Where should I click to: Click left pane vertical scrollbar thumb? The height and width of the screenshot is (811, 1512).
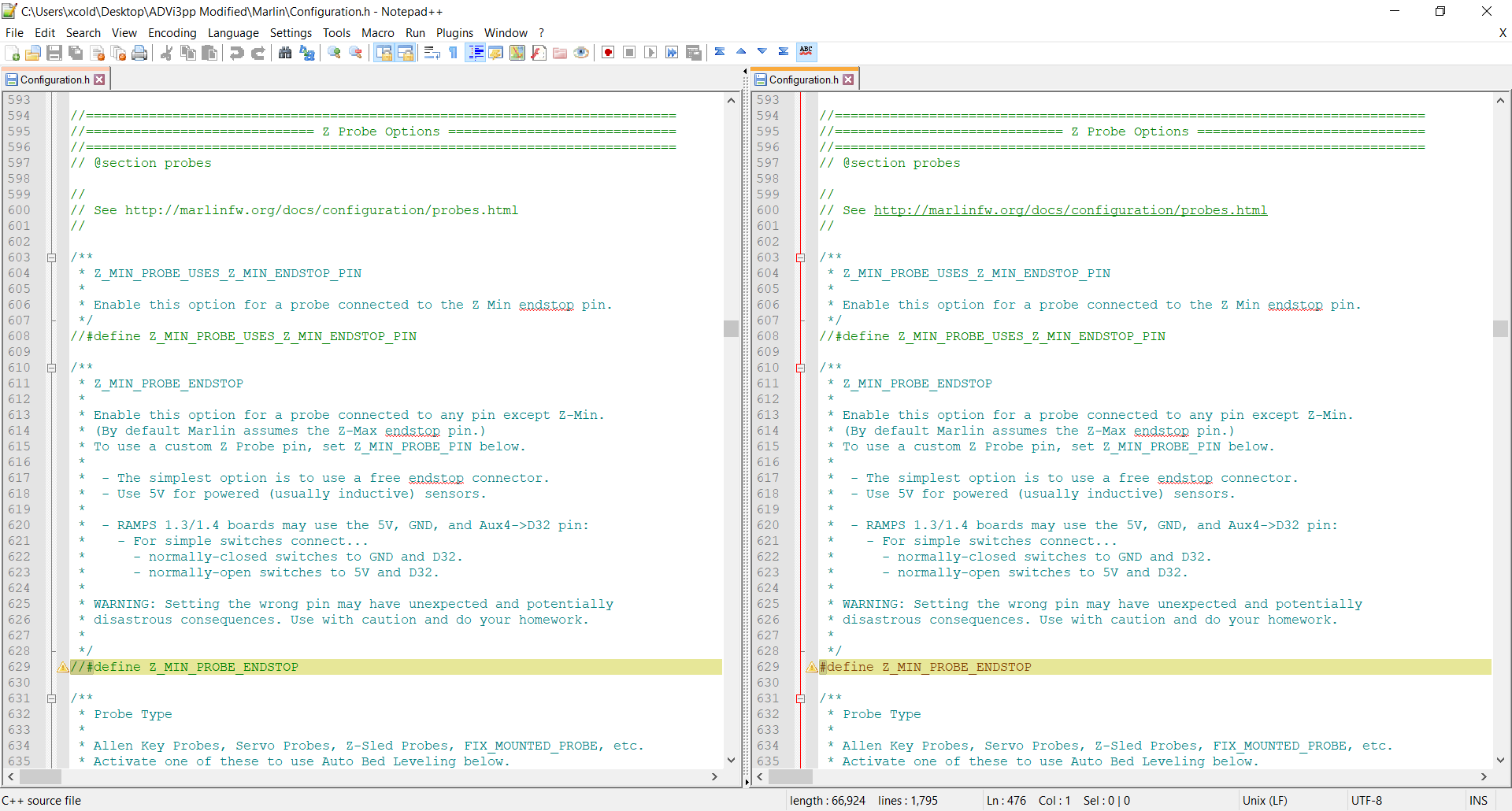[731, 328]
